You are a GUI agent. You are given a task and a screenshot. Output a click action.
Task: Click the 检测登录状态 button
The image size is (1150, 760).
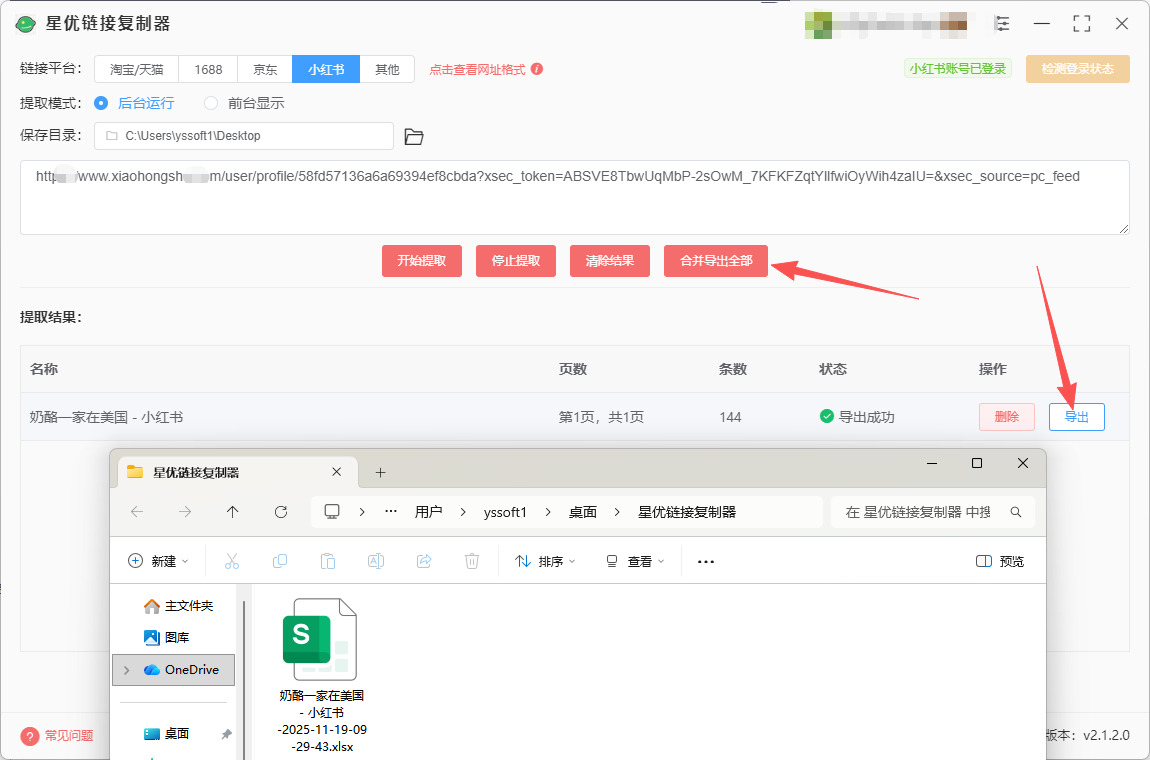click(1077, 69)
